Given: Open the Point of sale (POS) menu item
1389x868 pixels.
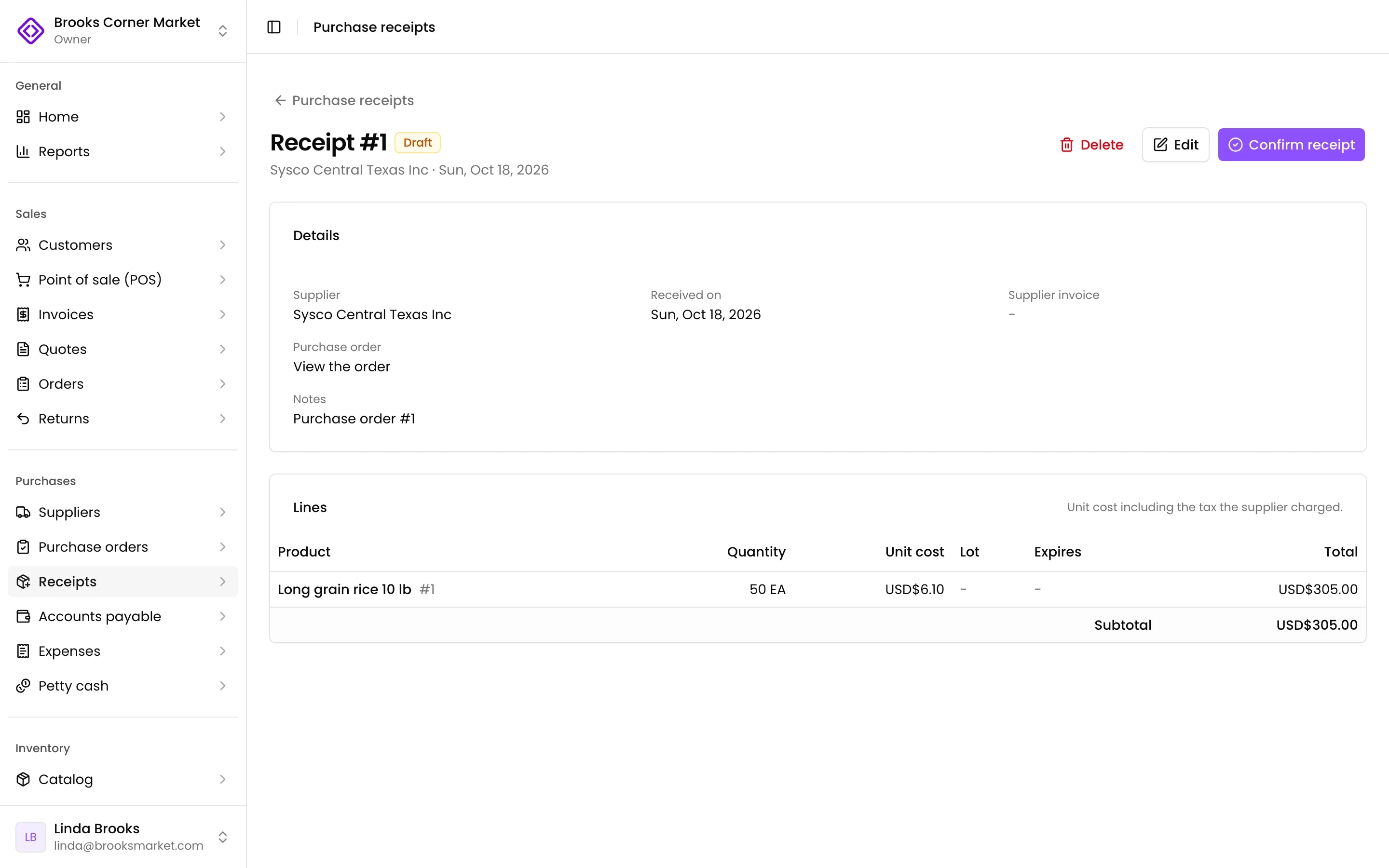Looking at the screenshot, I should [x=123, y=280].
